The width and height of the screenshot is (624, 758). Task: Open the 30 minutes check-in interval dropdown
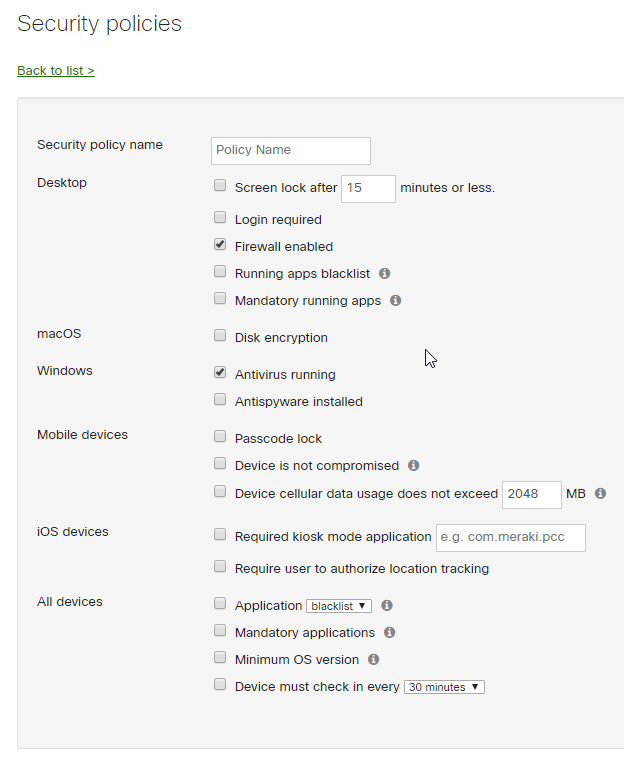point(444,687)
